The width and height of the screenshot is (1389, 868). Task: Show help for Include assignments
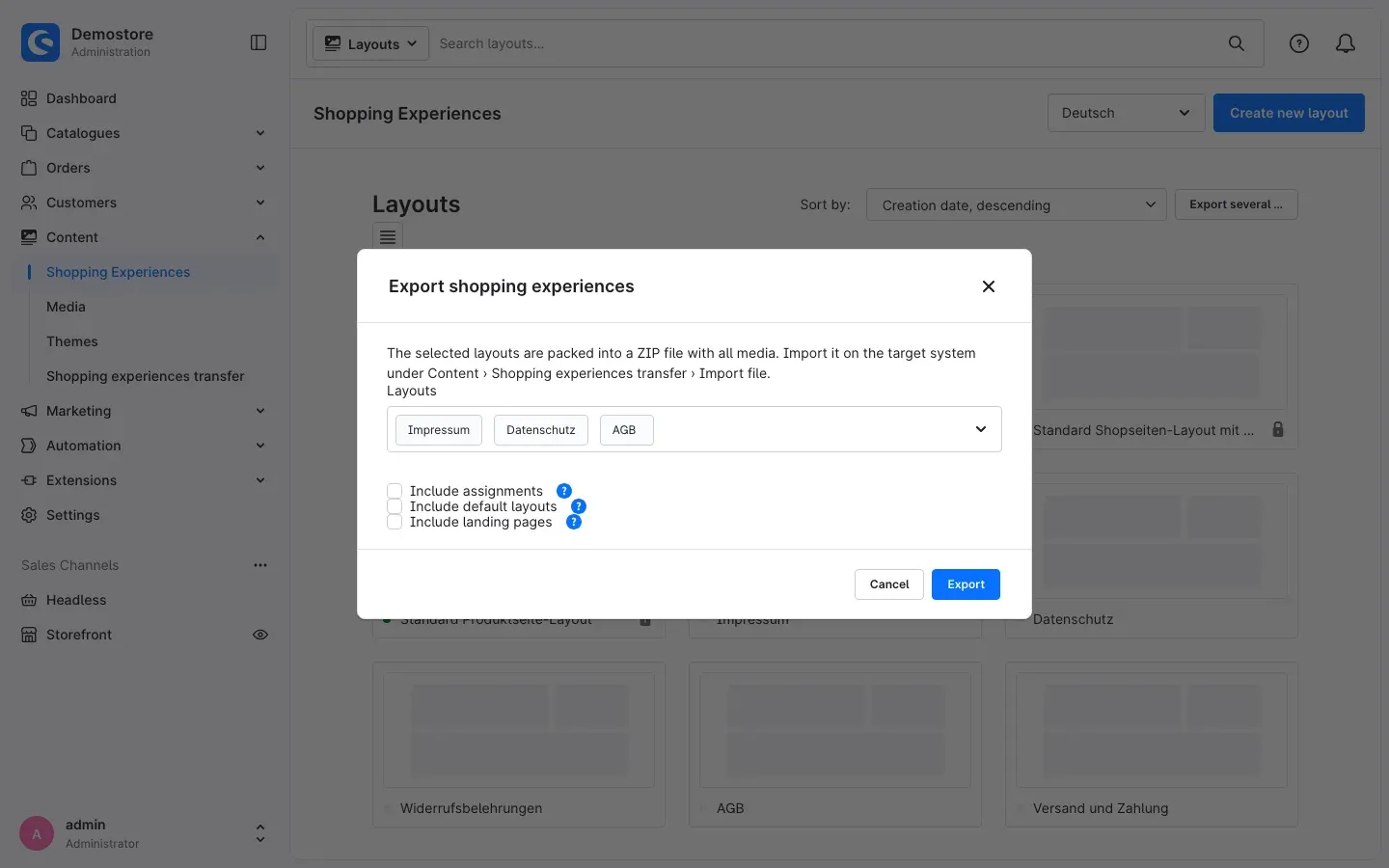click(x=564, y=491)
